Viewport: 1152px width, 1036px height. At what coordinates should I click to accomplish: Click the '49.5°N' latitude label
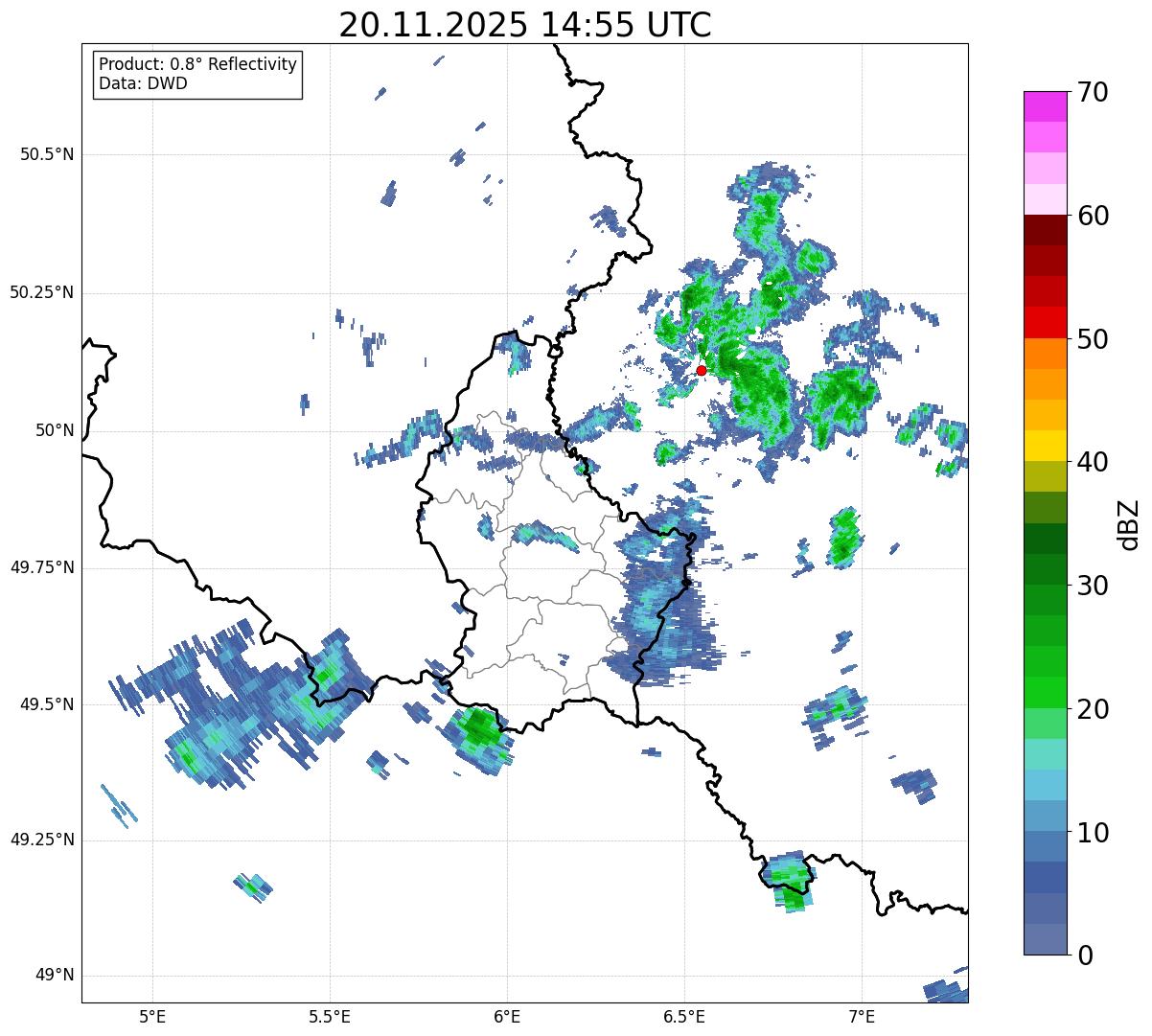pyautogui.click(x=48, y=704)
